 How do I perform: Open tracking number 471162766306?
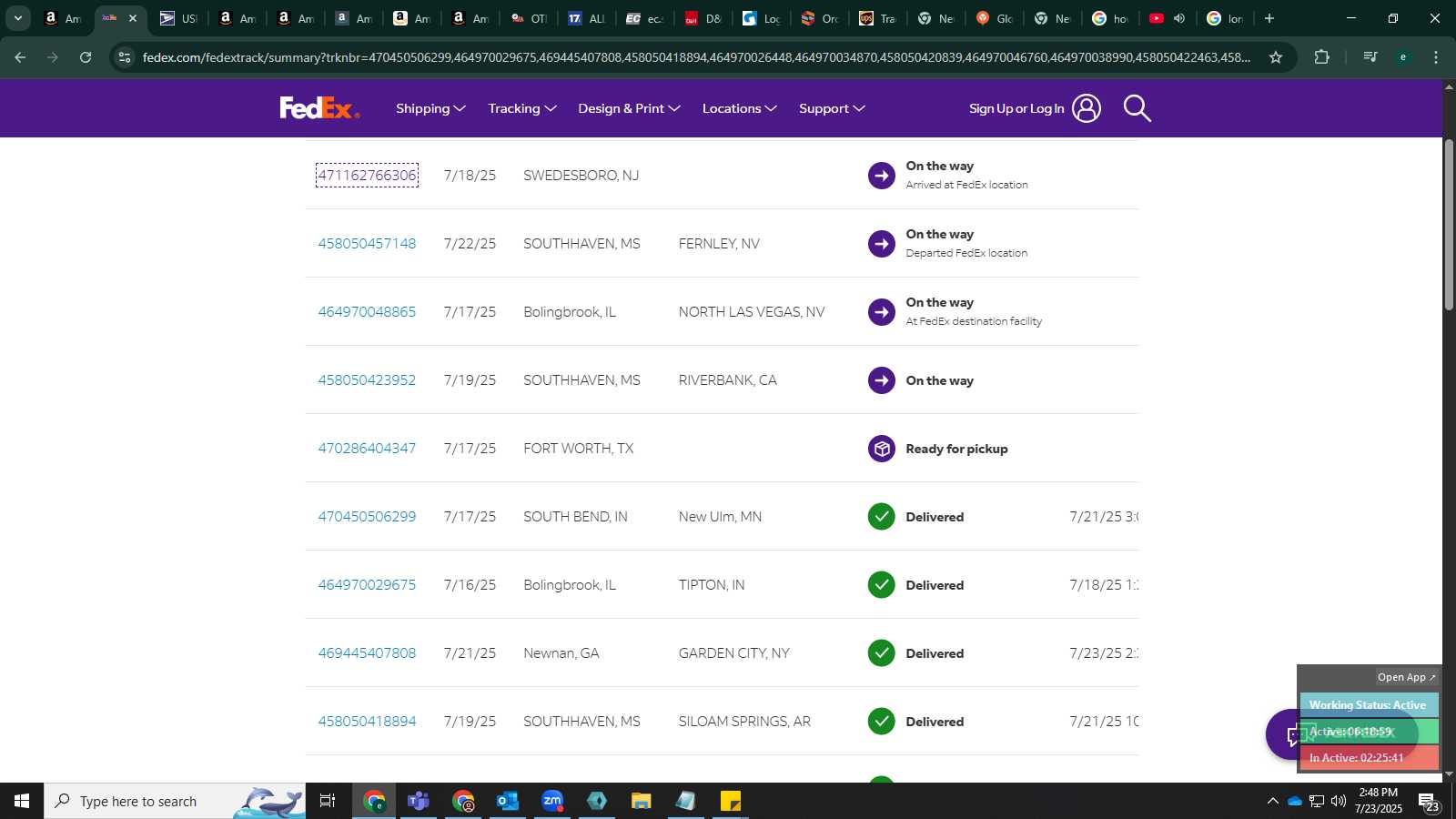(x=367, y=176)
